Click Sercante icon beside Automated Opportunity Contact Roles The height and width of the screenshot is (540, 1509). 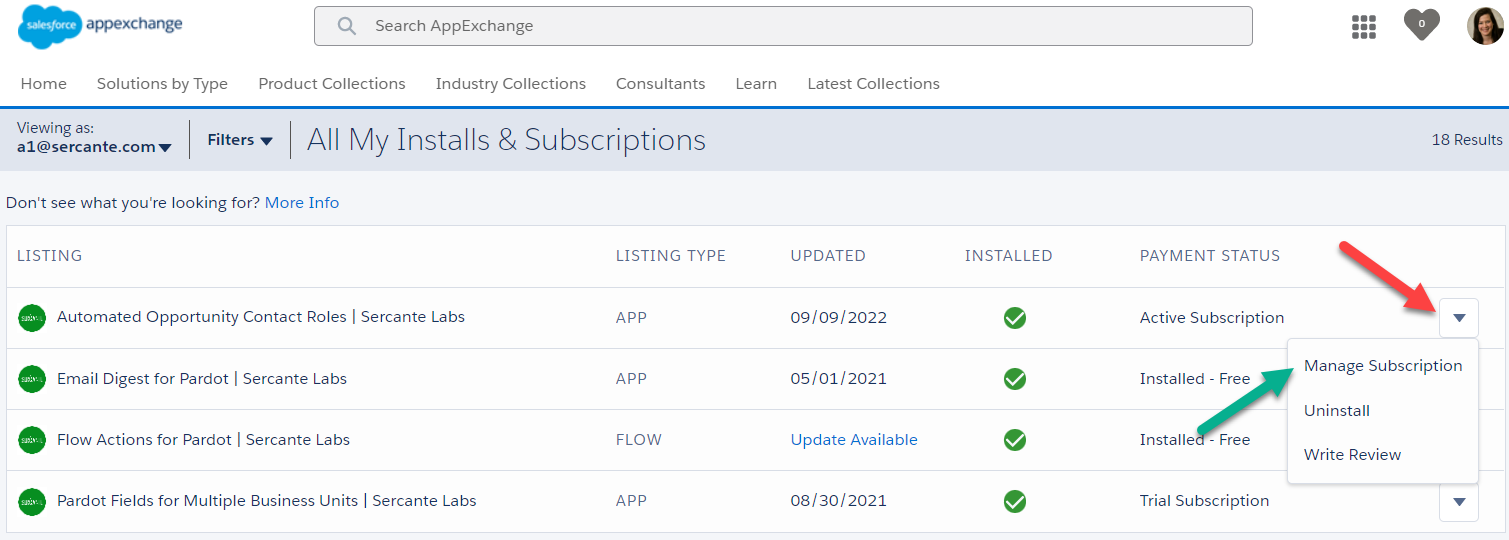[x=32, y=318]
